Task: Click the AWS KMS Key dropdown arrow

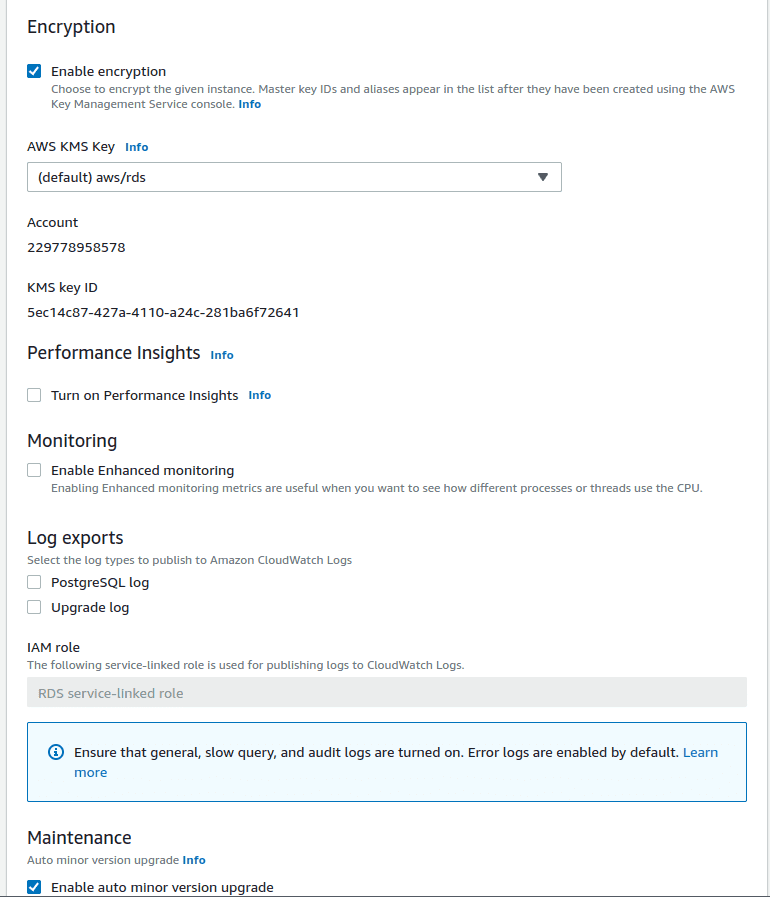Action: pyautogui.click(x=543, y=177)
